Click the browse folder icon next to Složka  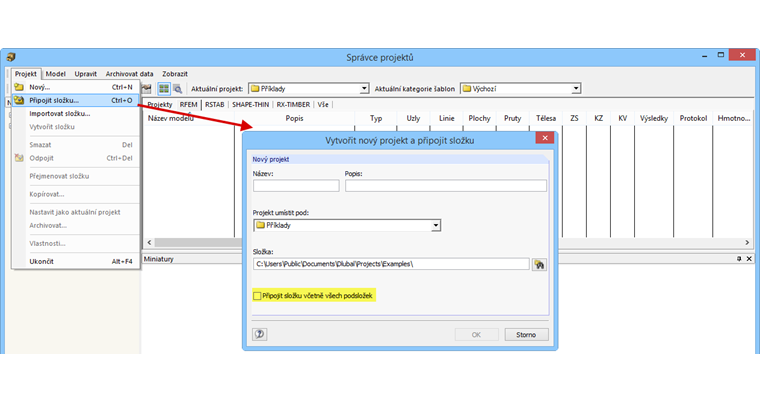pos(539,264)
